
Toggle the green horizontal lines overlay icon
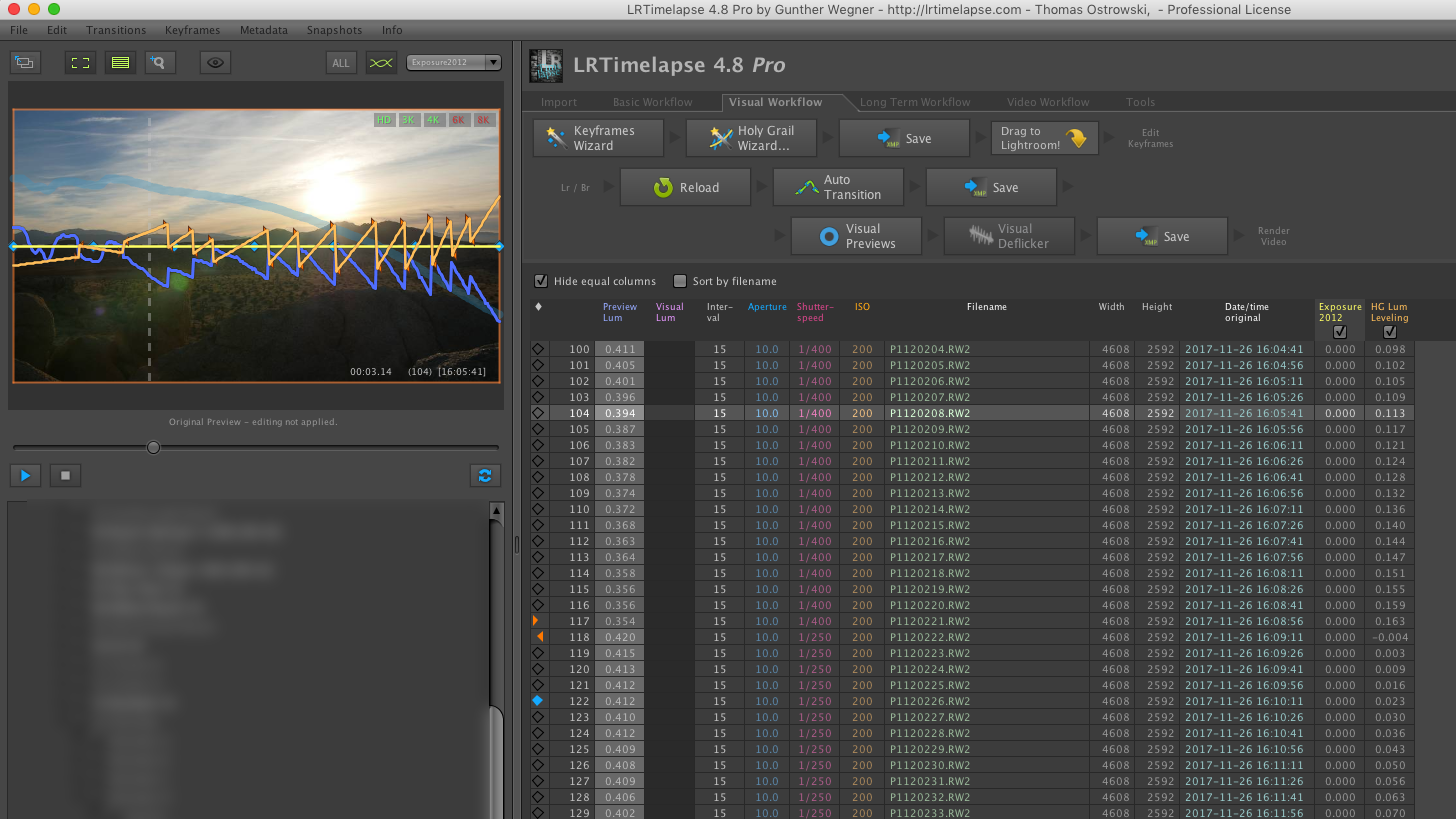(120, 62)
